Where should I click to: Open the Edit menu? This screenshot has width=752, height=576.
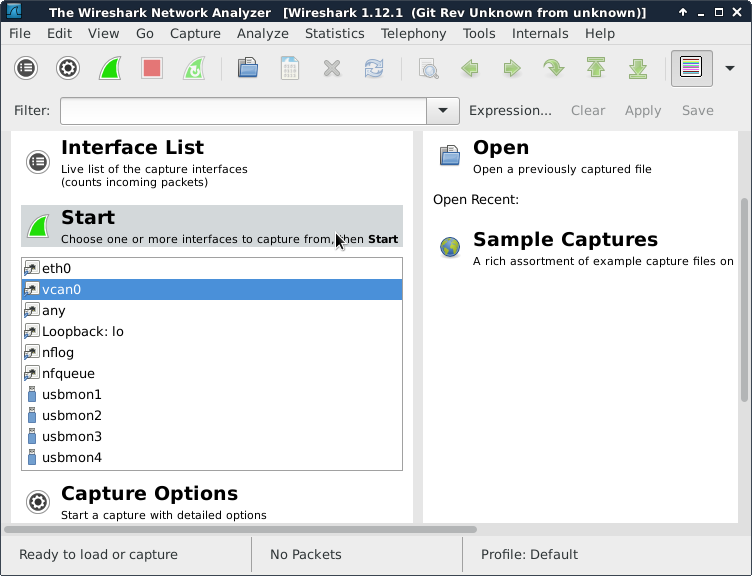tap(59, 34)
